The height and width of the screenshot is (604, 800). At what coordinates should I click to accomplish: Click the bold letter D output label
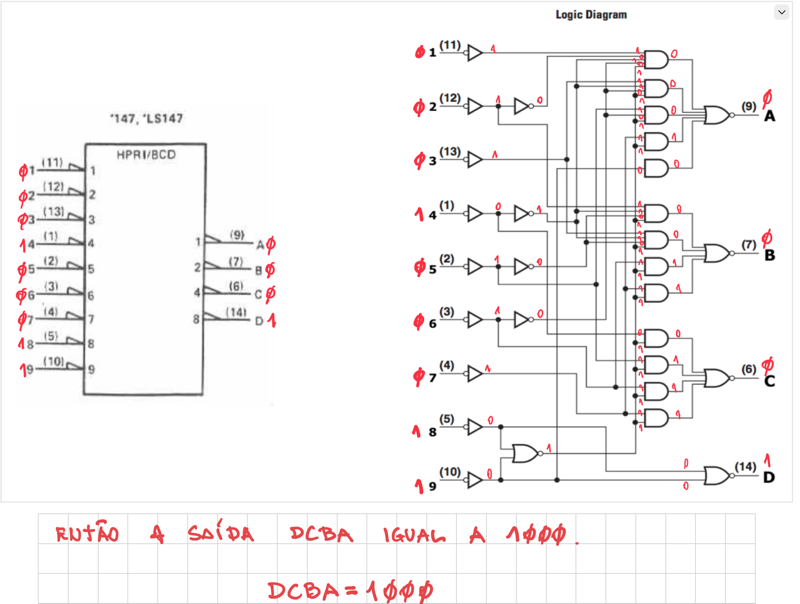769,478
